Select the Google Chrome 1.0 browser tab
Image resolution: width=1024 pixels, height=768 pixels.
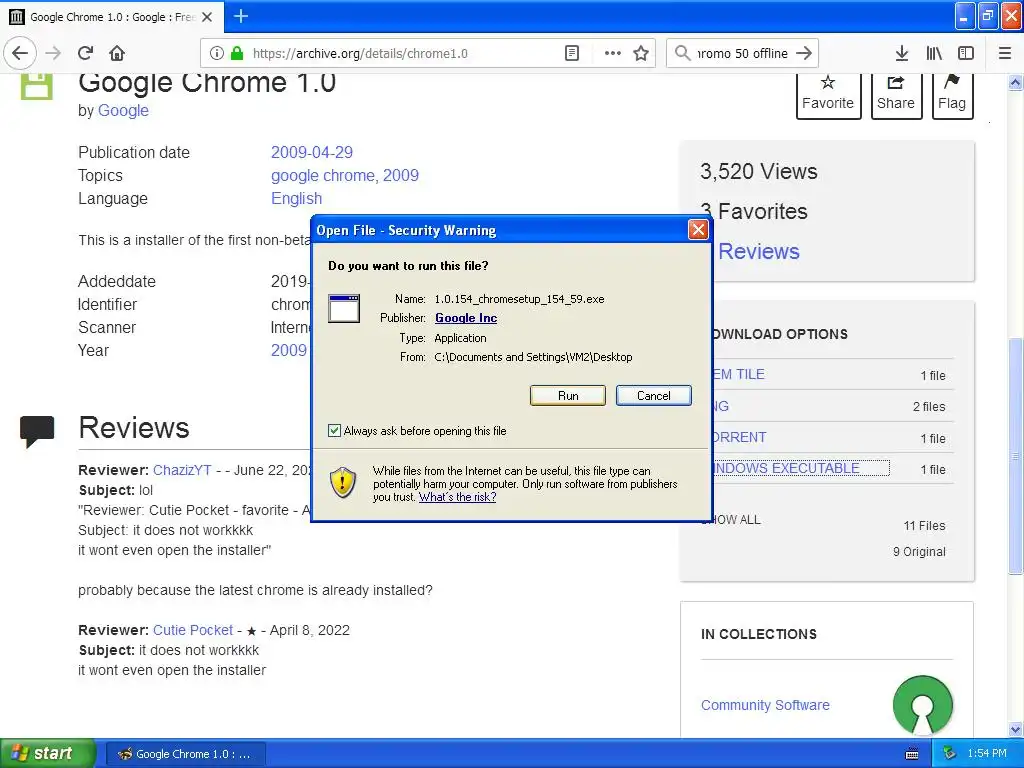point(112,17)
